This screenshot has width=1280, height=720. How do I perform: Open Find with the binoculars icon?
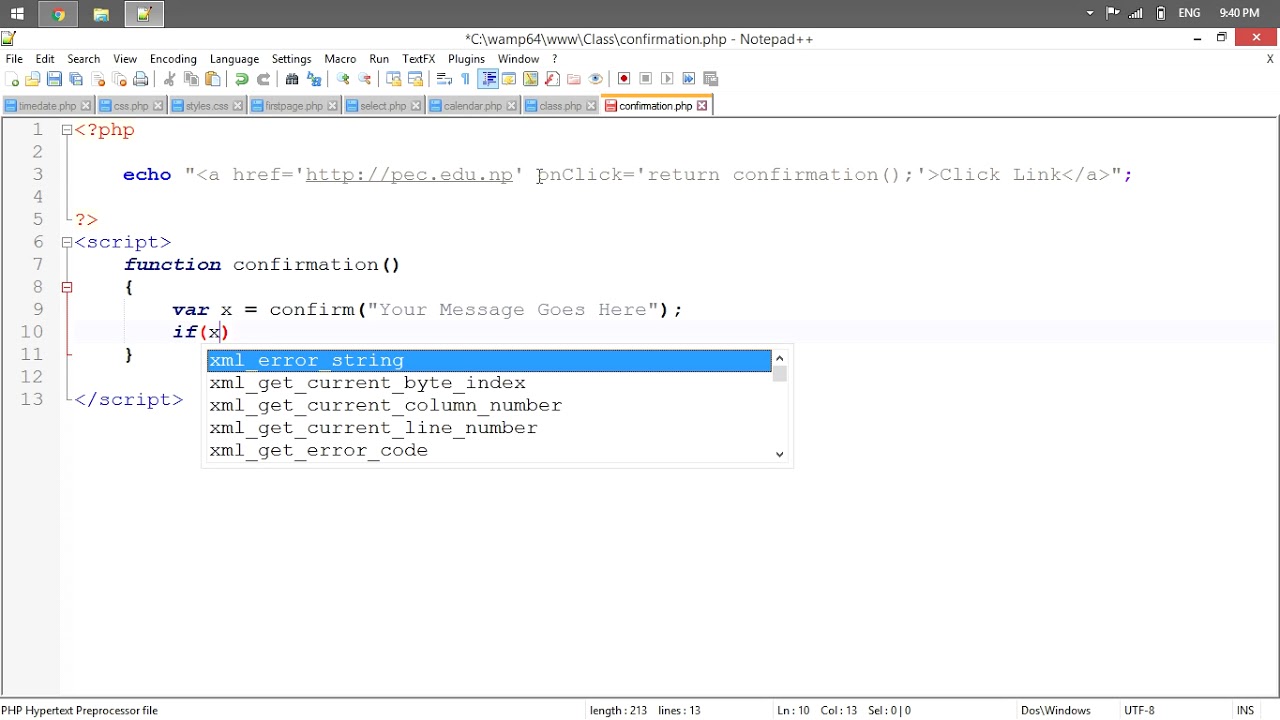[292, 79]
